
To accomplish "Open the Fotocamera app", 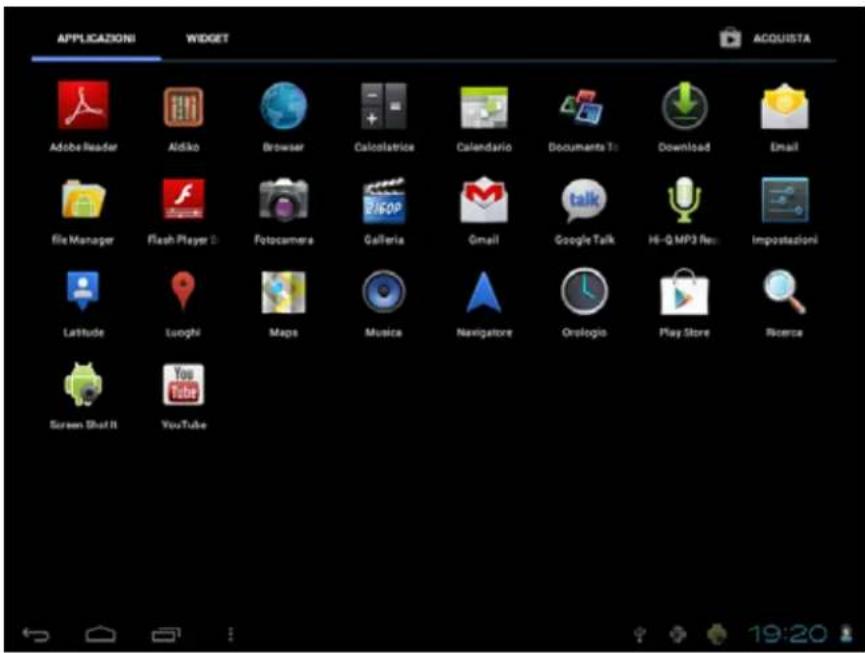I will (284, 199).
